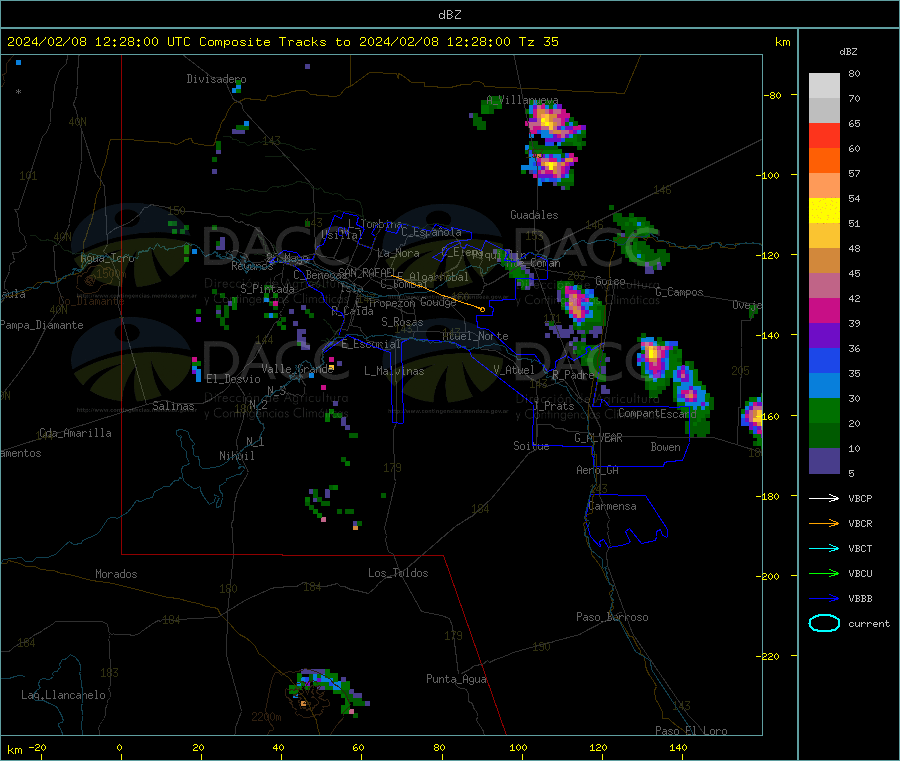This screenshot has height=761, width=900.
Task: Click the -80 km vertical axis label
Action: coord(772,95)
